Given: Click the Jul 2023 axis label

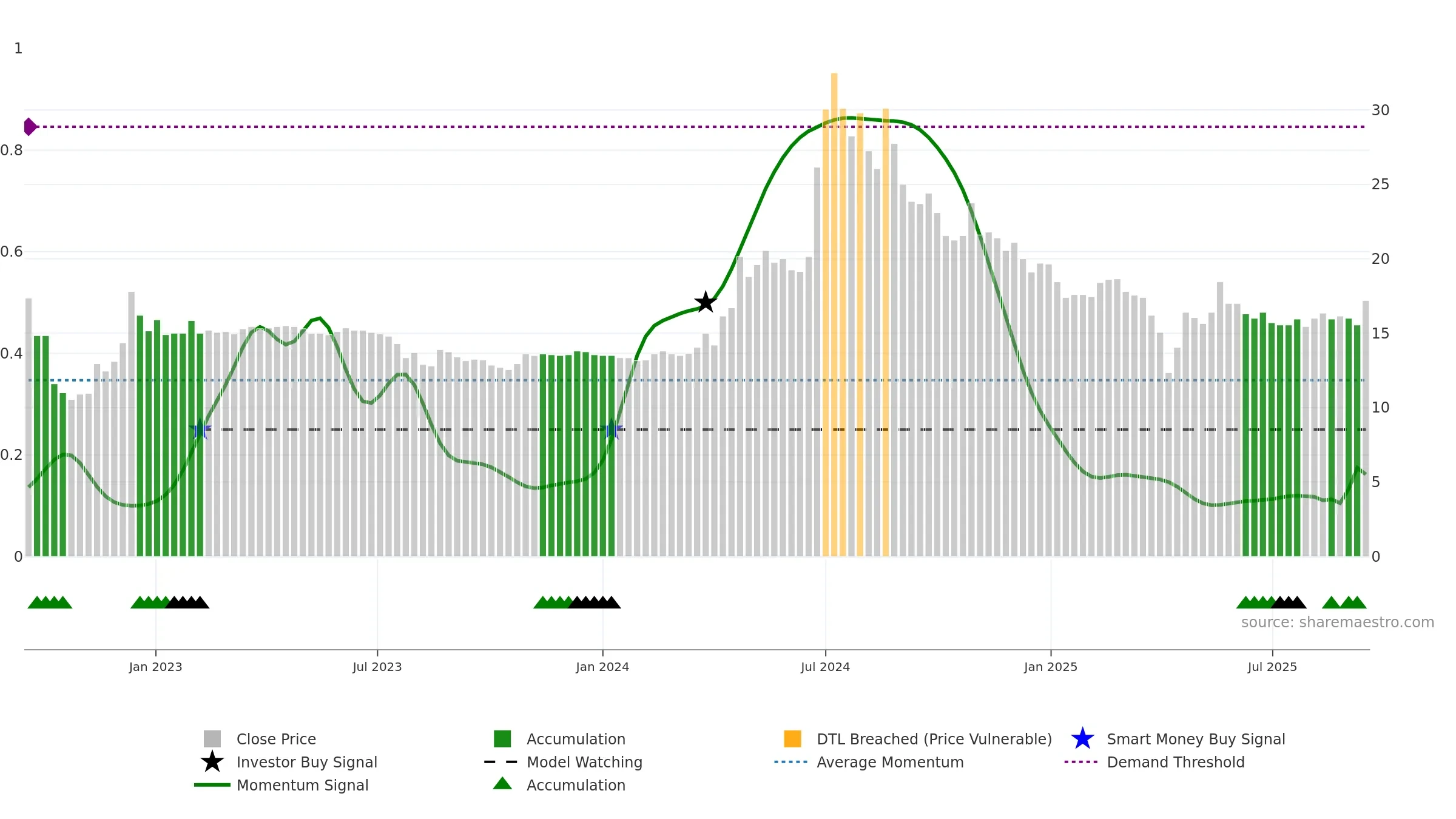Looking at the screenshot, I should (x=377, y=667).
